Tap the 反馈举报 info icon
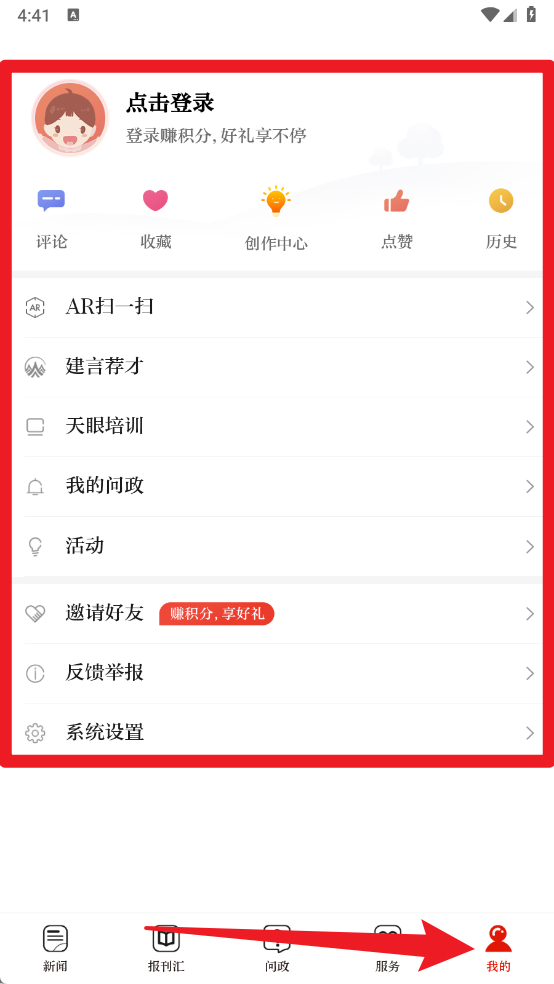This screenshot has width=554, height=984. pyautogui.click(x=35, y=673)
